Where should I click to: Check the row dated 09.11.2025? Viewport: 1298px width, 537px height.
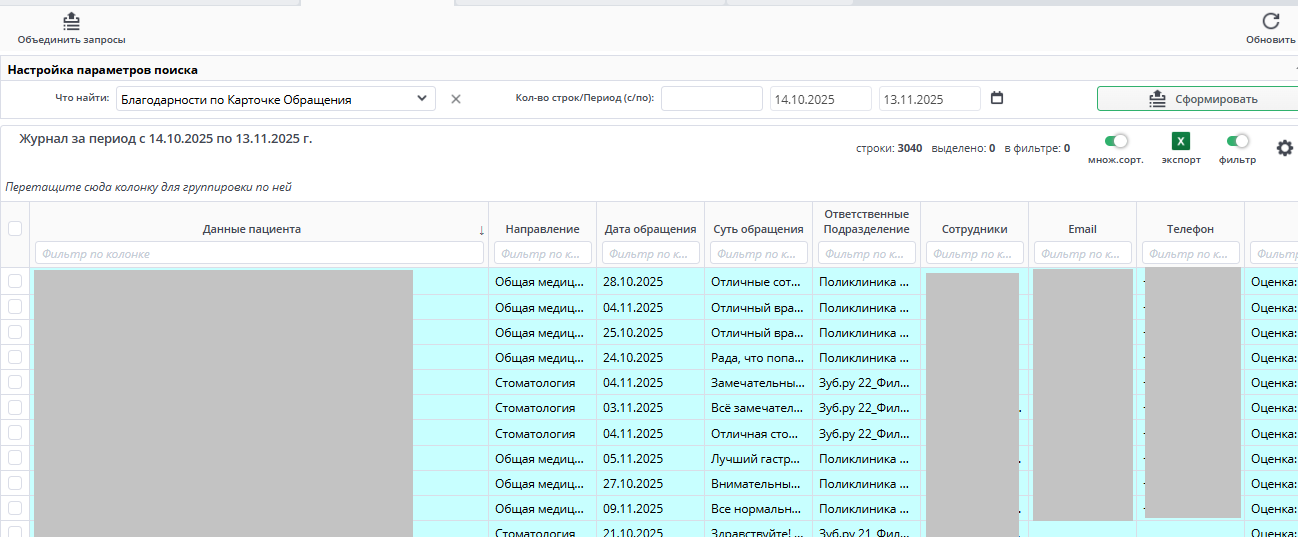point(15,508)
